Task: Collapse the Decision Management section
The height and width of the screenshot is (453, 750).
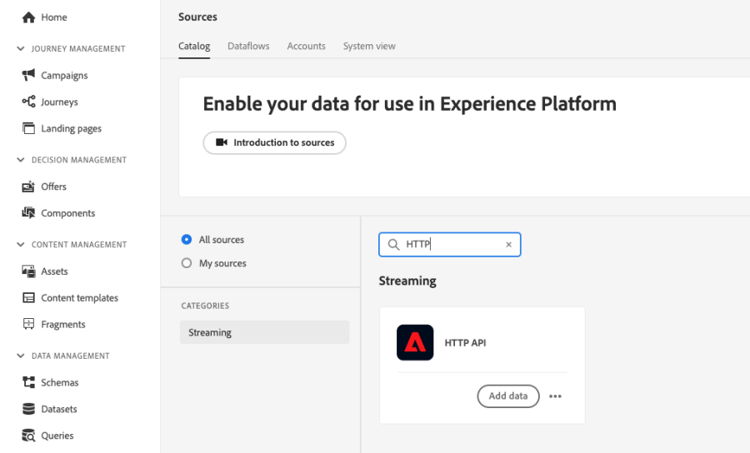Action: pyautogui.click(x=21, y=160)
